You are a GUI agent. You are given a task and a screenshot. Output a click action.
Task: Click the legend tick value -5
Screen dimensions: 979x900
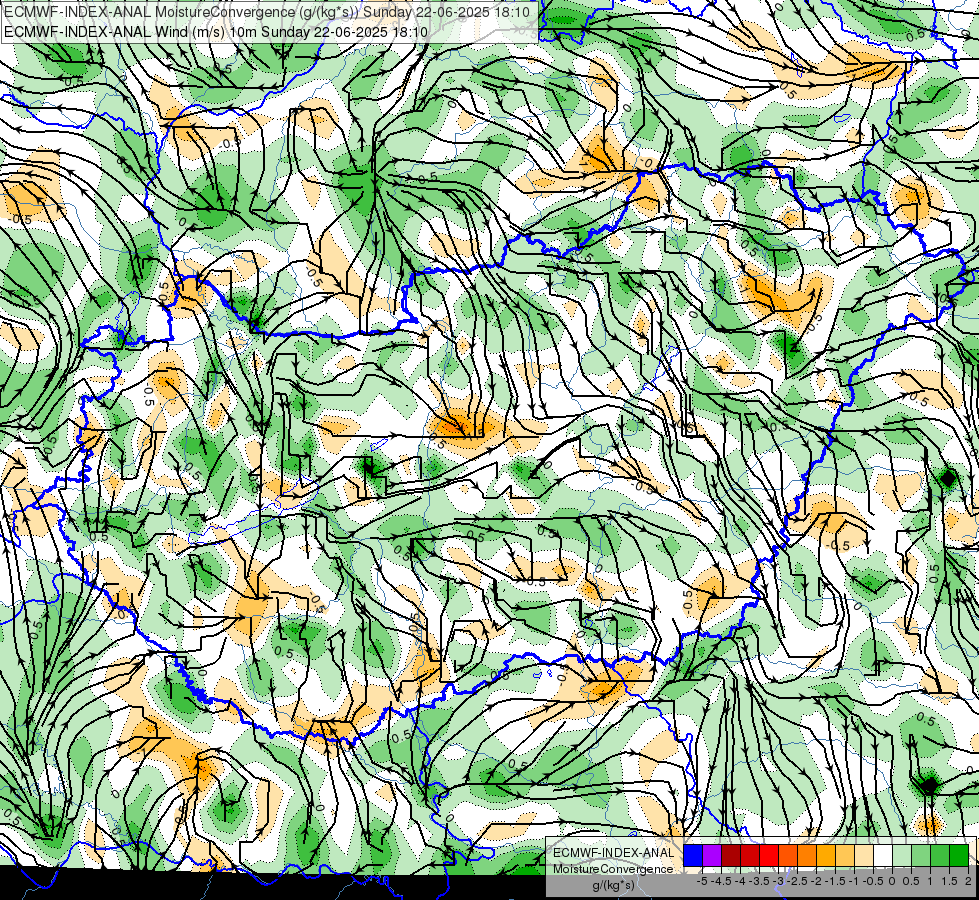click(702, 881)
